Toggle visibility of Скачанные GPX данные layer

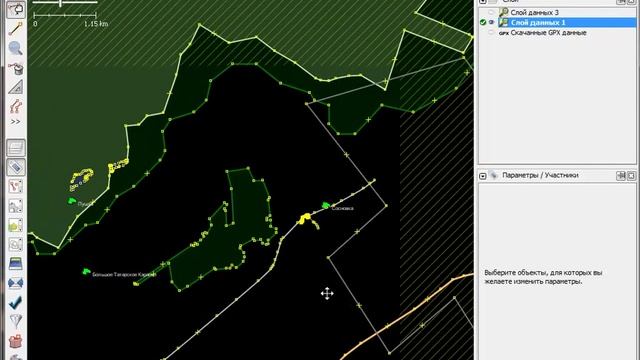click(491, 33)
